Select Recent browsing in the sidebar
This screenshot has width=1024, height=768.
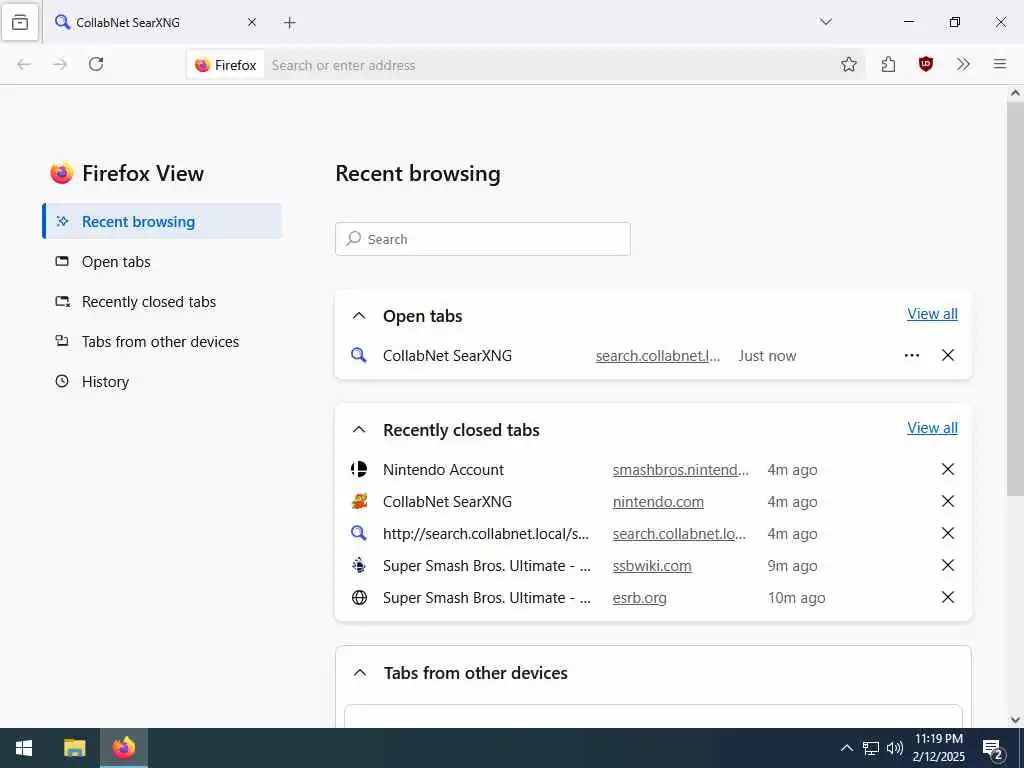(162, 221)
